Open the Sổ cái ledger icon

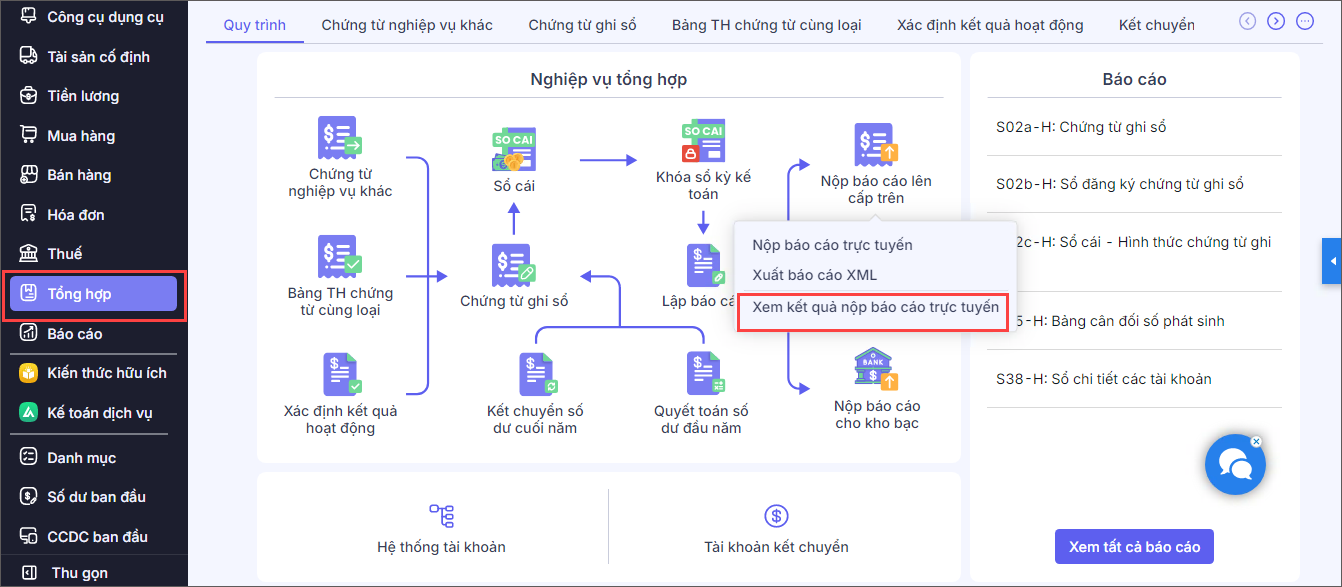pos(514,150)
